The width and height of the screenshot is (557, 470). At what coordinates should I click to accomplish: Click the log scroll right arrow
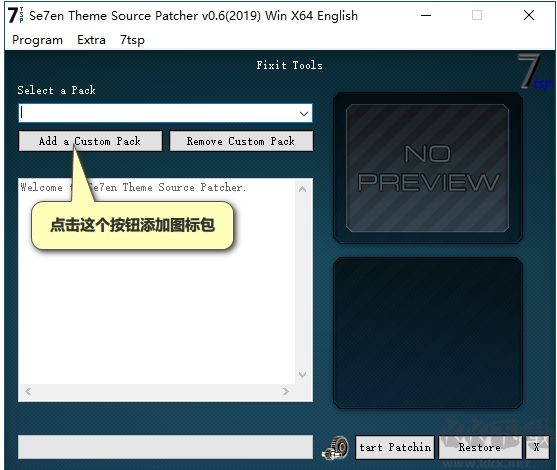286,391
